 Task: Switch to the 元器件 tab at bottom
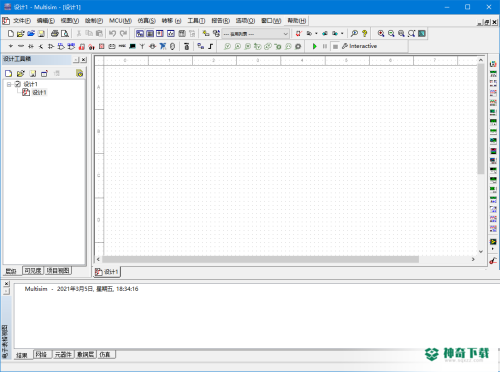pyautogui.click(x=63, y=354)
